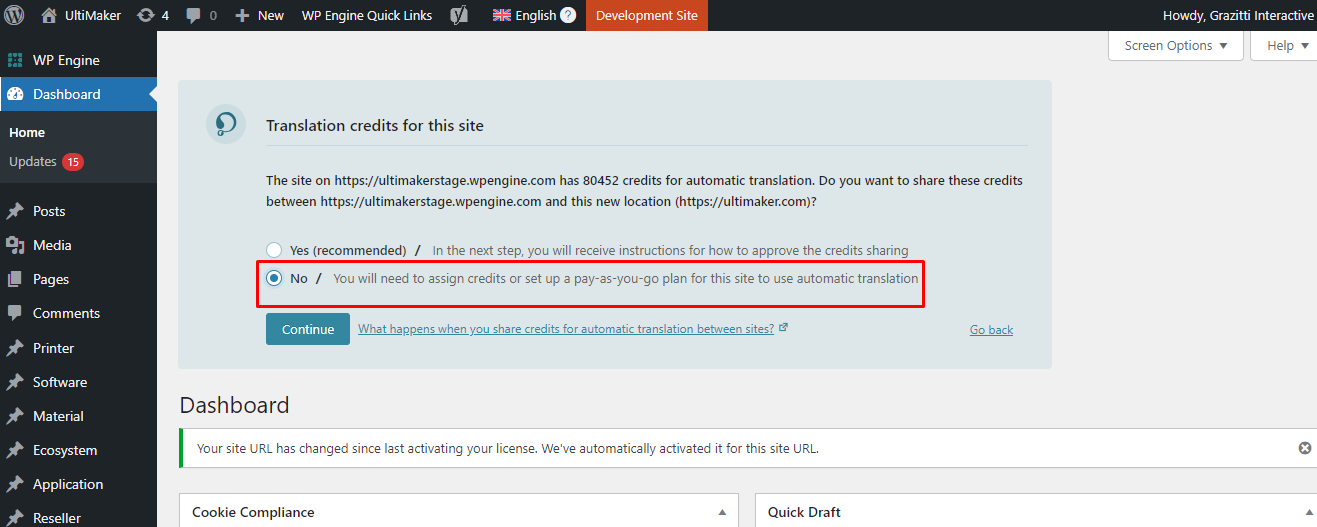Click the Printer pin icon
Image resolution: width=1317 pixels, height=527 pixels.
pyautogui.click(x=15, y=348)
